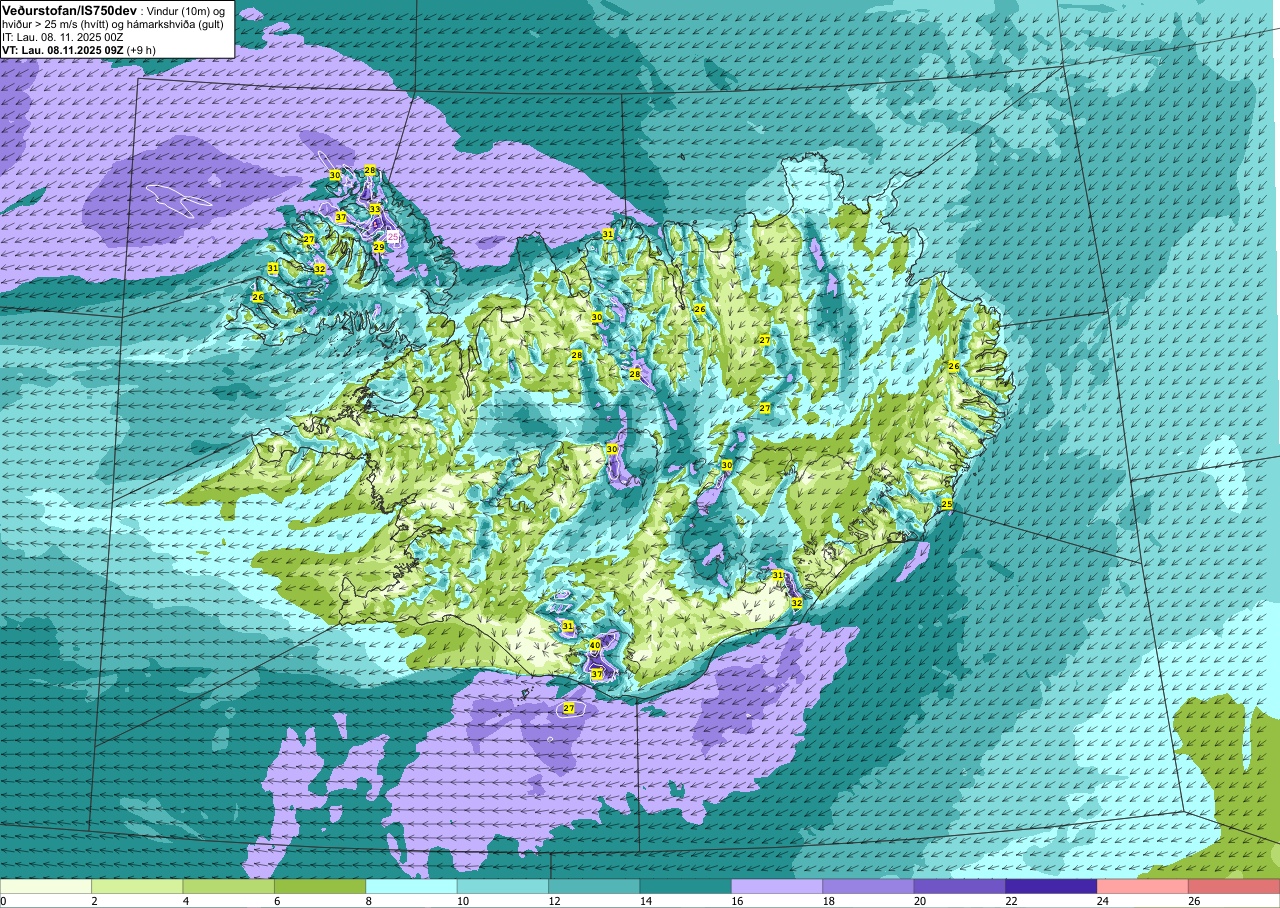Click the offshore gust label 27 inside white ellipse

(569, 708)
